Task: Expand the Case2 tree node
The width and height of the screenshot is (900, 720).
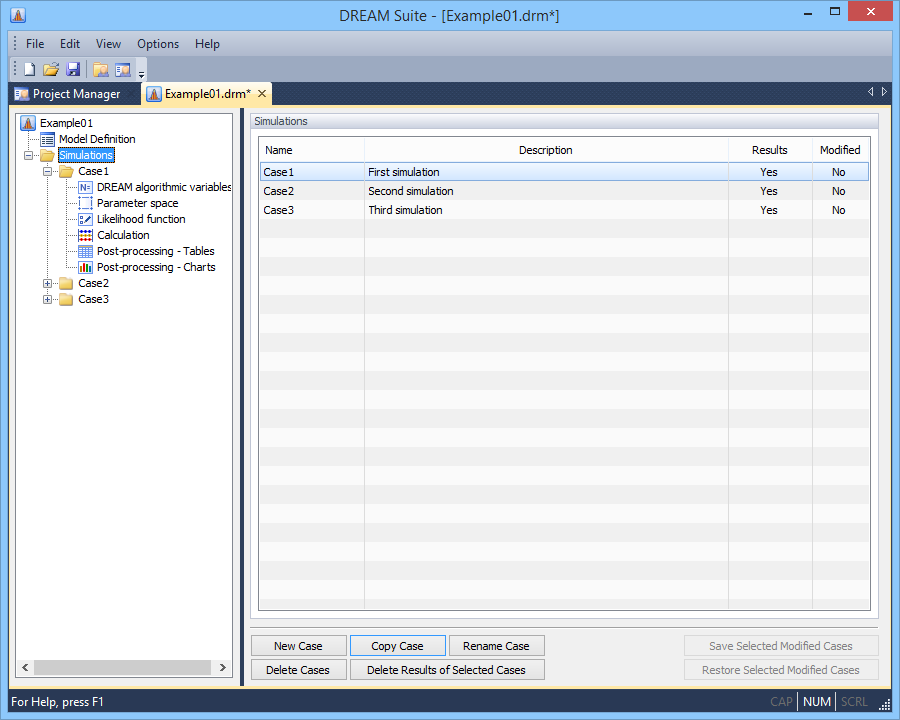Action: 47,284
